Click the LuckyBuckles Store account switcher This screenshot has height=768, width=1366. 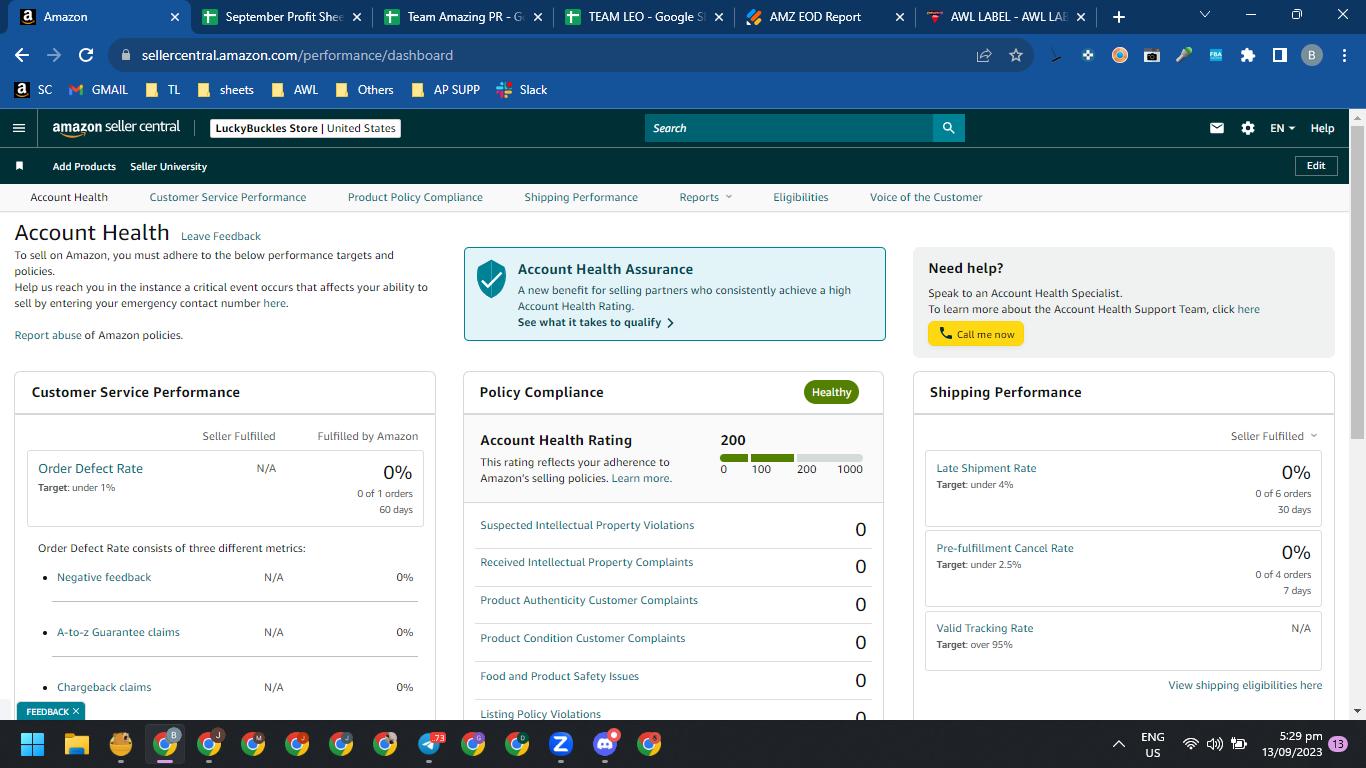point(306,128)
